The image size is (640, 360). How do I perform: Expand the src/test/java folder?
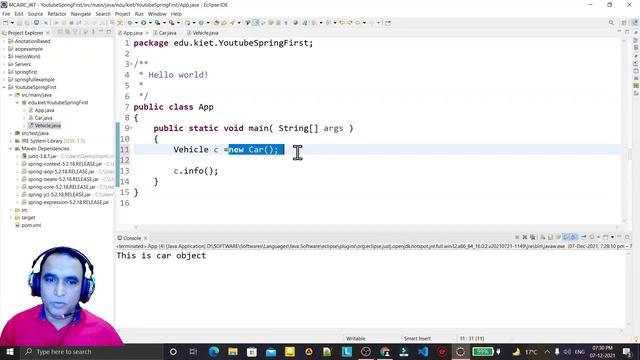(11, 133)
